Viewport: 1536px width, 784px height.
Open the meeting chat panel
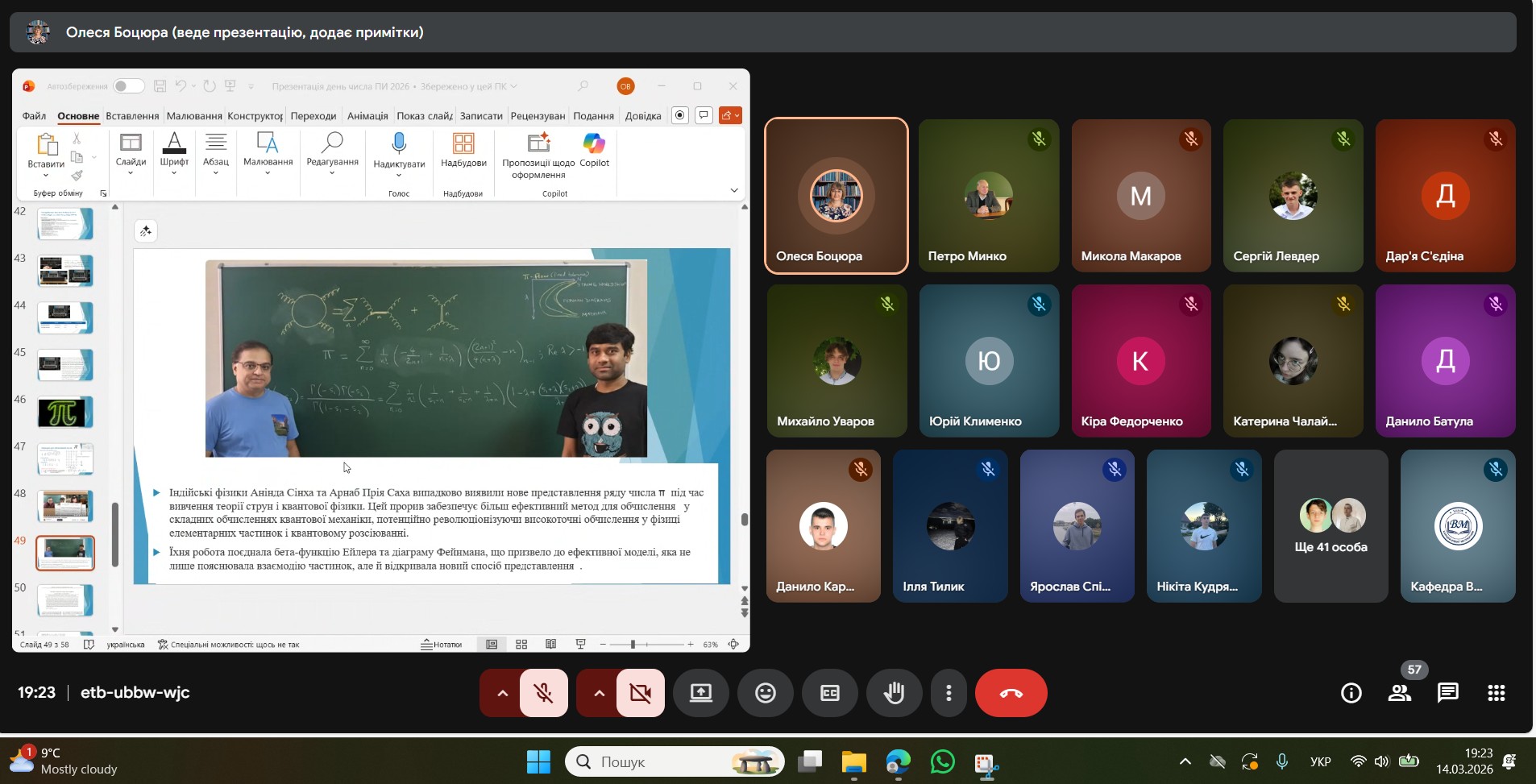pos(1447,693)
